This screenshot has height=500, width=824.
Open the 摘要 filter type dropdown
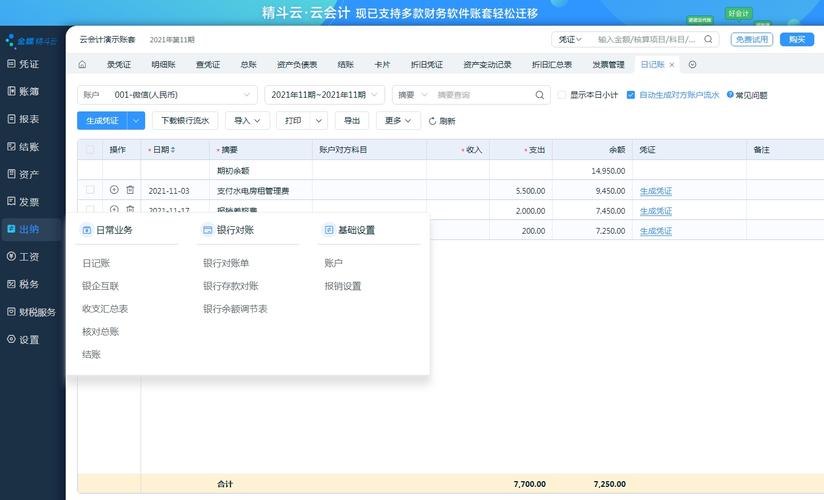pyautogui.click(x=413, y=95)
